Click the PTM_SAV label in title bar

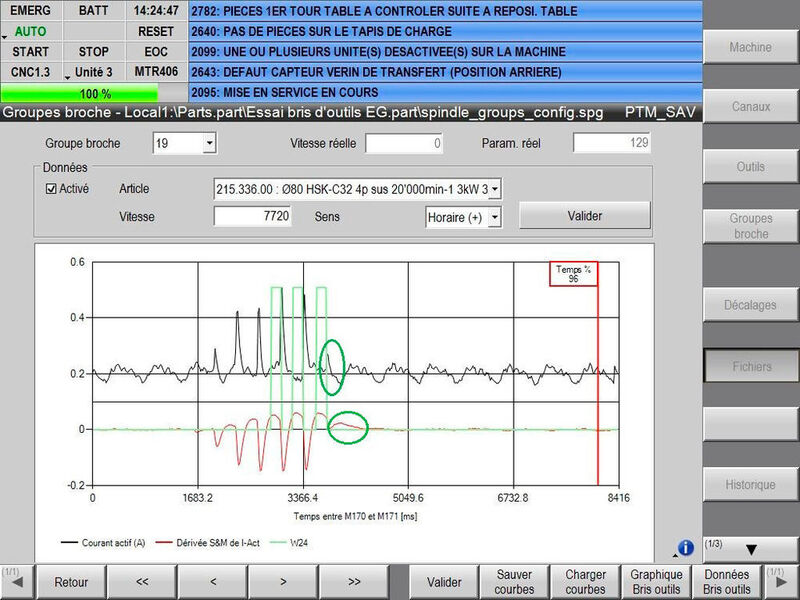660,112
